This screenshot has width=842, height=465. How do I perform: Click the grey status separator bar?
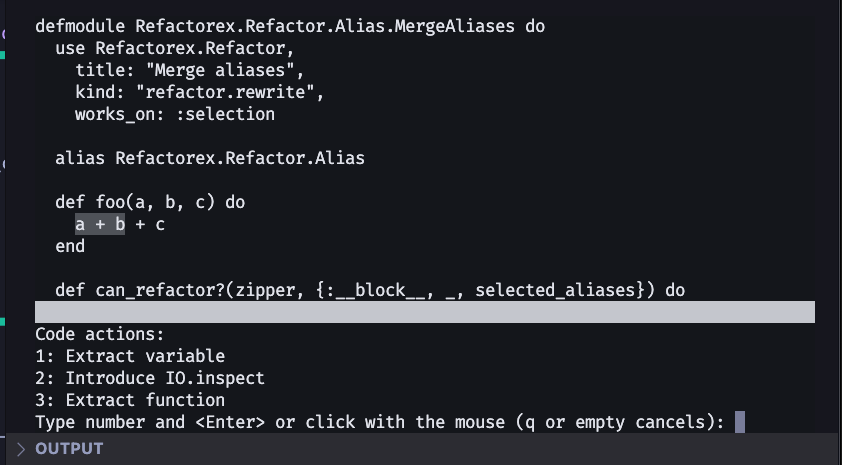point(425,312)
